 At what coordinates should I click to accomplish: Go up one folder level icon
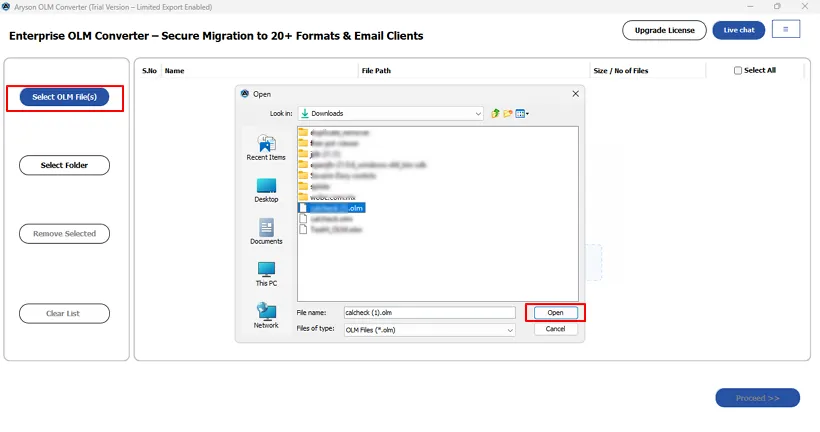pos(495,113)
